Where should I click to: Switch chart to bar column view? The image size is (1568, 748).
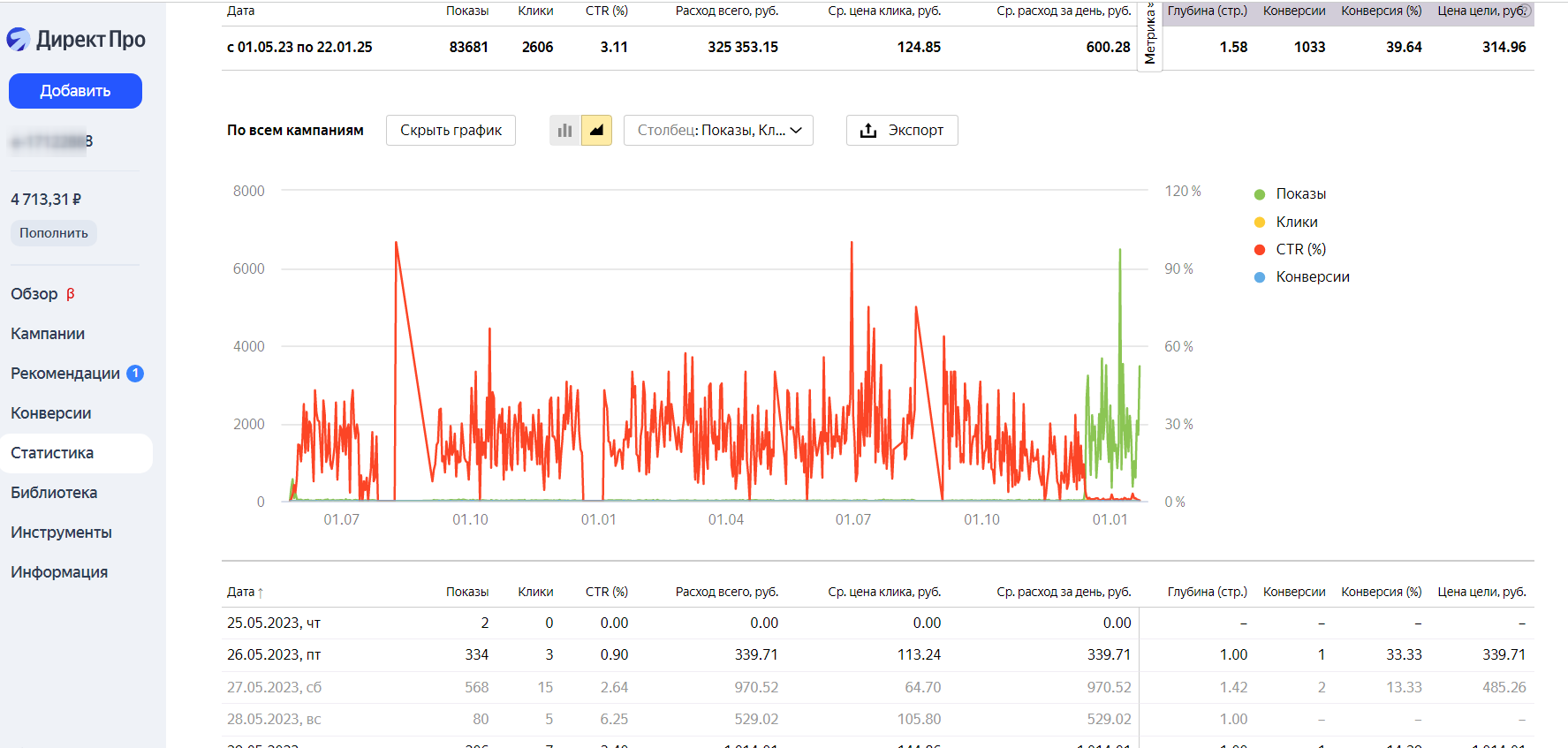click(x=564, y=131)
